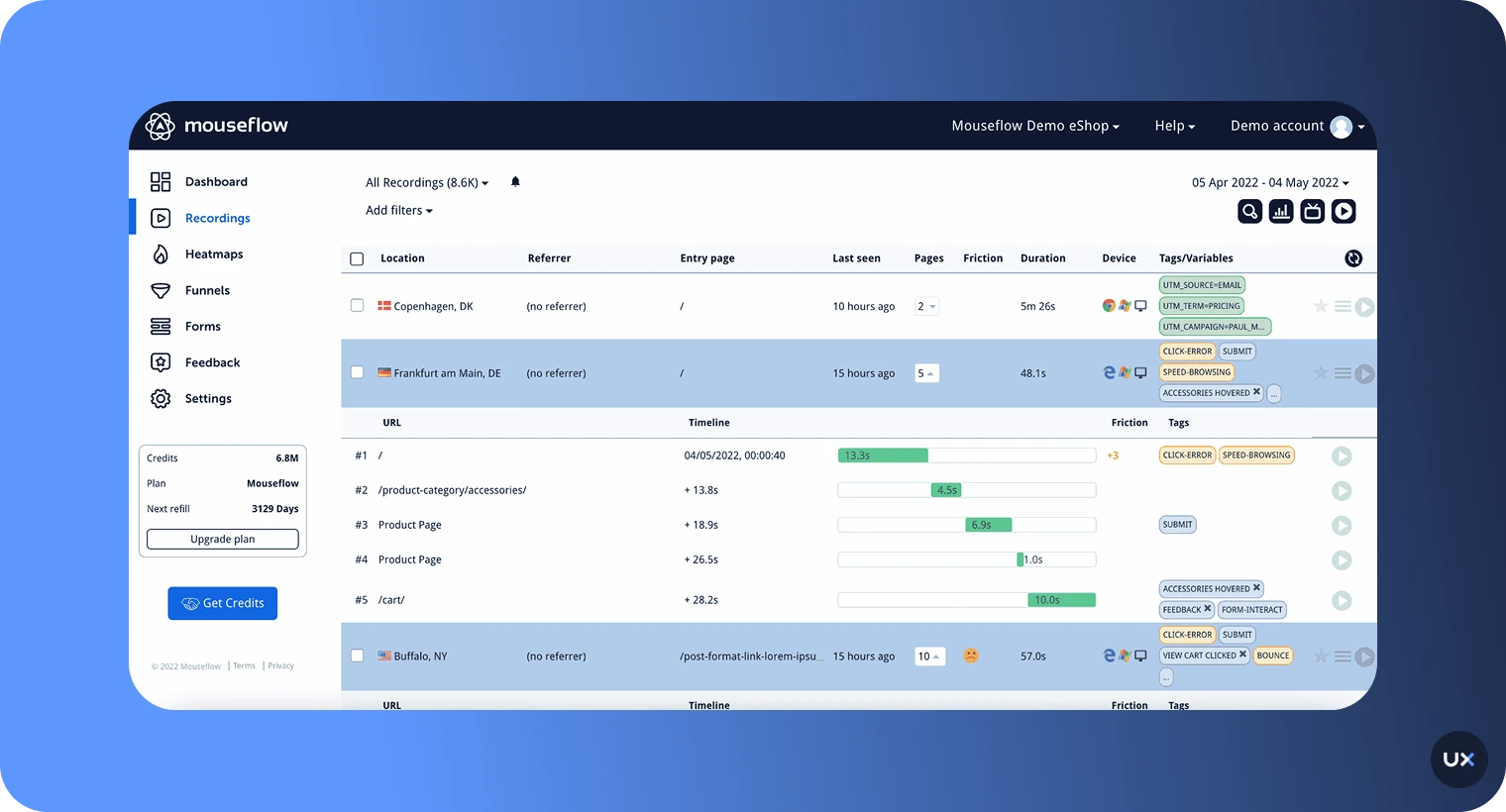This screenshot has width=1506, height=812.
Task: Click the 13.3s timeline bar for page #1
Action: 883,456
